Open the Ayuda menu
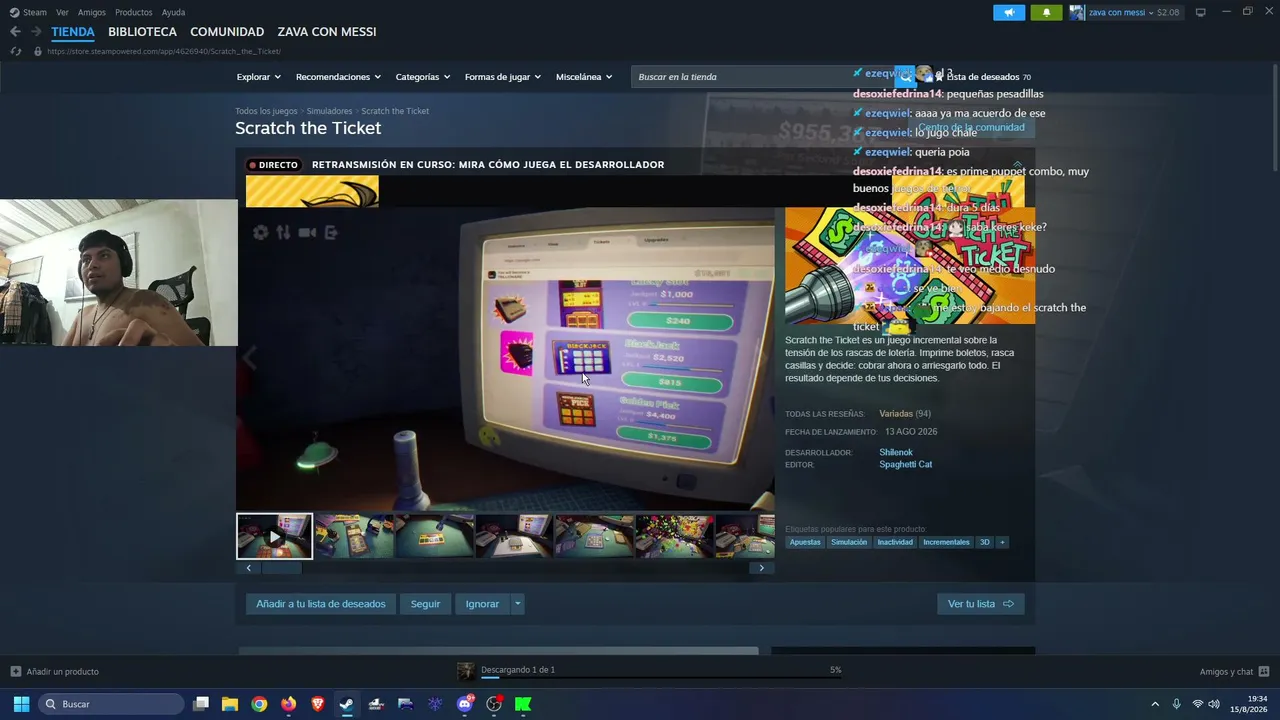 point(173,12)
